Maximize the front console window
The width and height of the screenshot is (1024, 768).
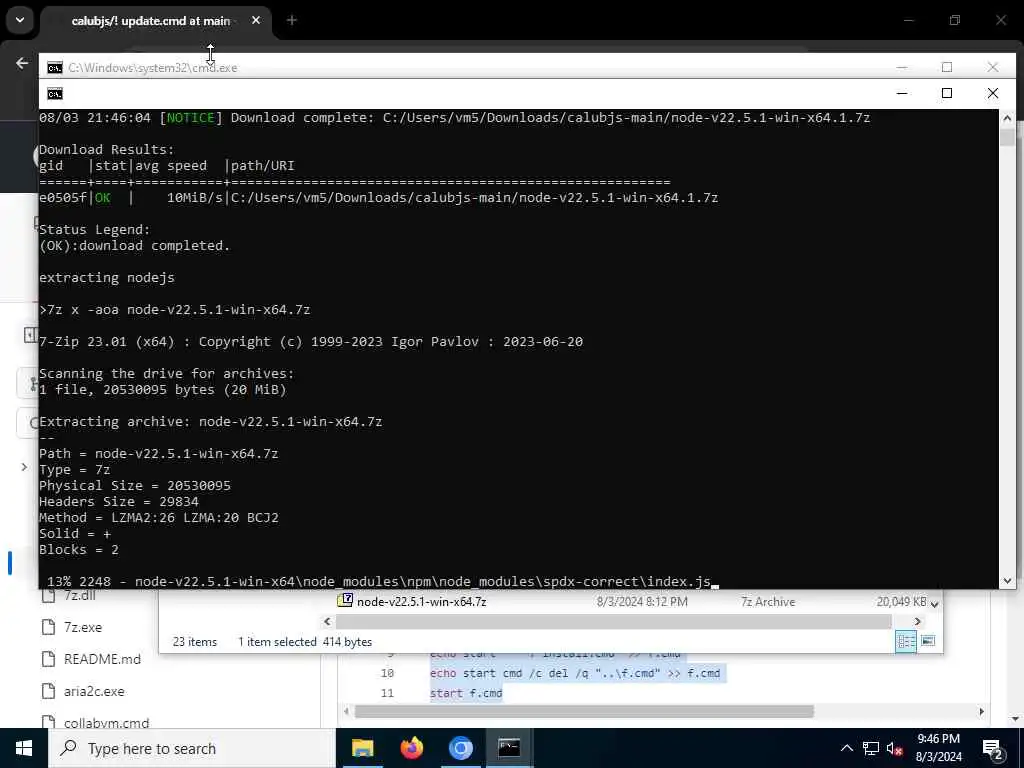[947, 93]
